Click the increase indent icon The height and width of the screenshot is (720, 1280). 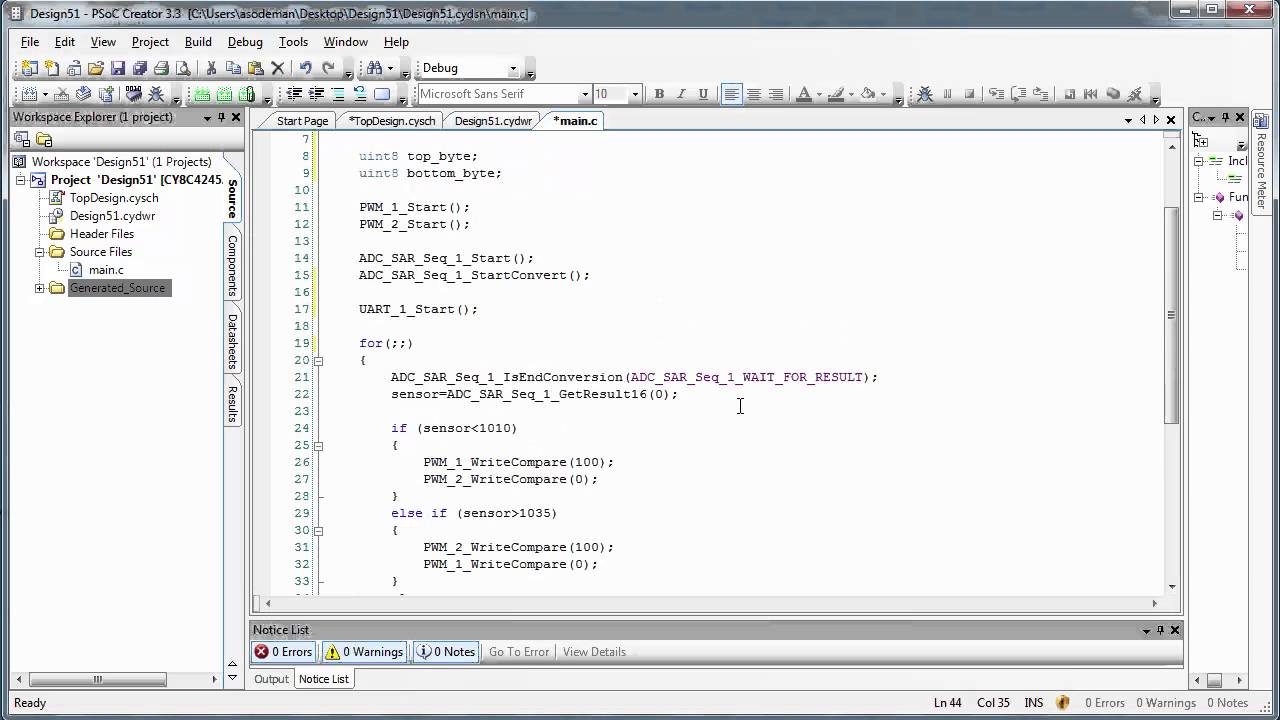pyautogui.click(x=316, y=94)
